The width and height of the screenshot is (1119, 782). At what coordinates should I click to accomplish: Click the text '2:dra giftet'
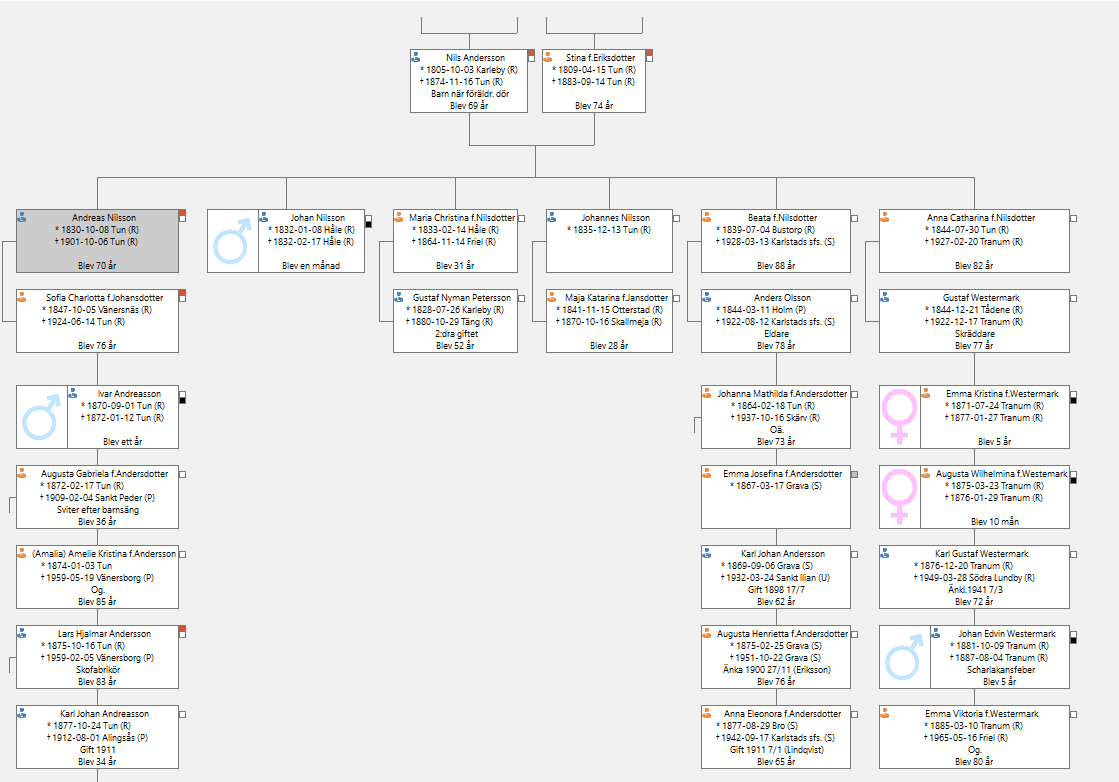456,333
